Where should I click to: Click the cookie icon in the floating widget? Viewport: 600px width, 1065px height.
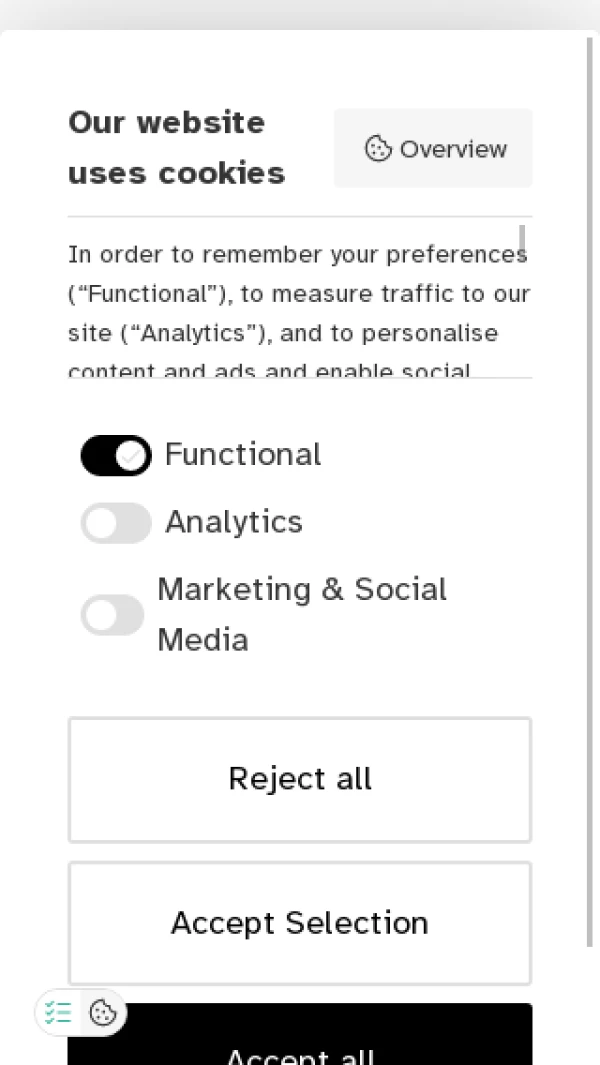click(x=103, y=1013)
